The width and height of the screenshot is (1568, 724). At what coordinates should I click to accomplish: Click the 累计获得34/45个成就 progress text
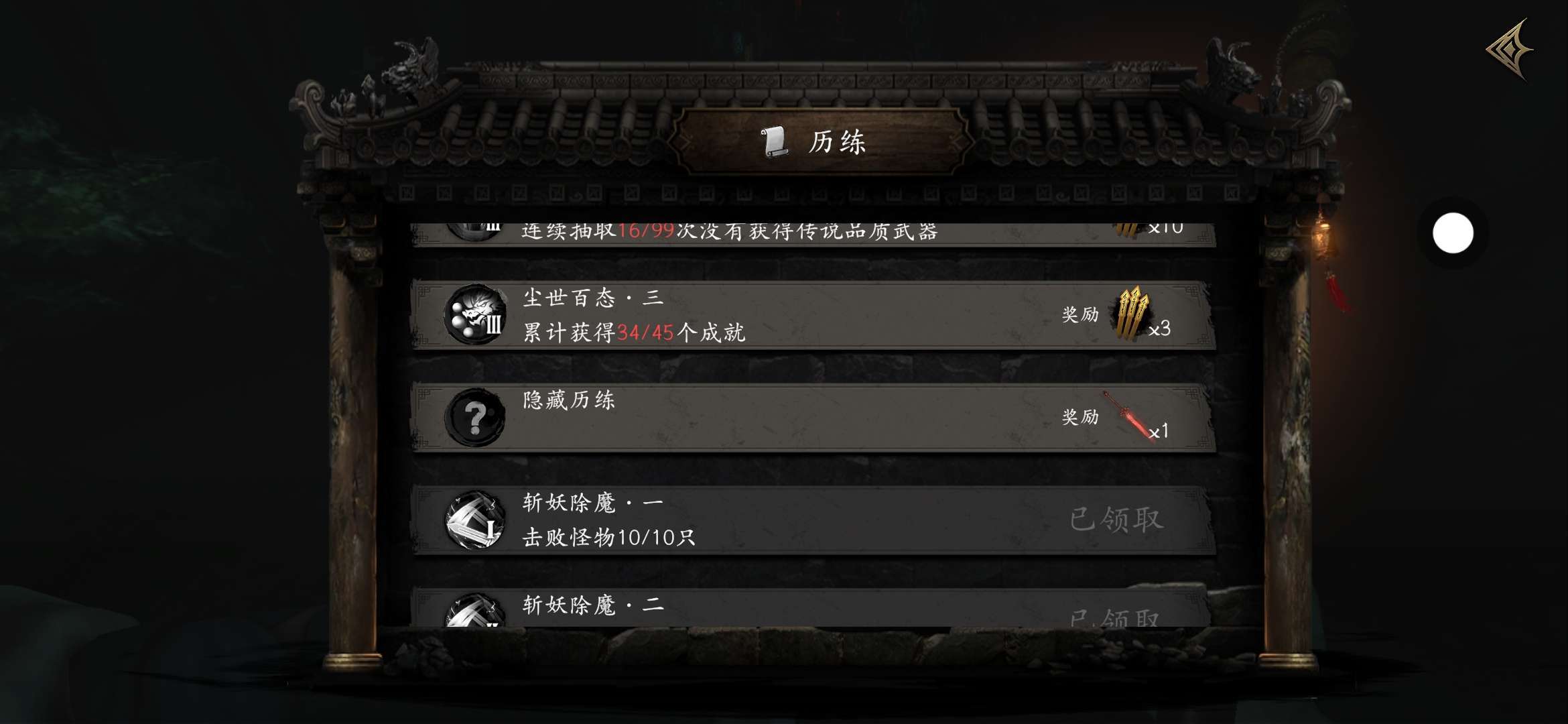point(633,333)
